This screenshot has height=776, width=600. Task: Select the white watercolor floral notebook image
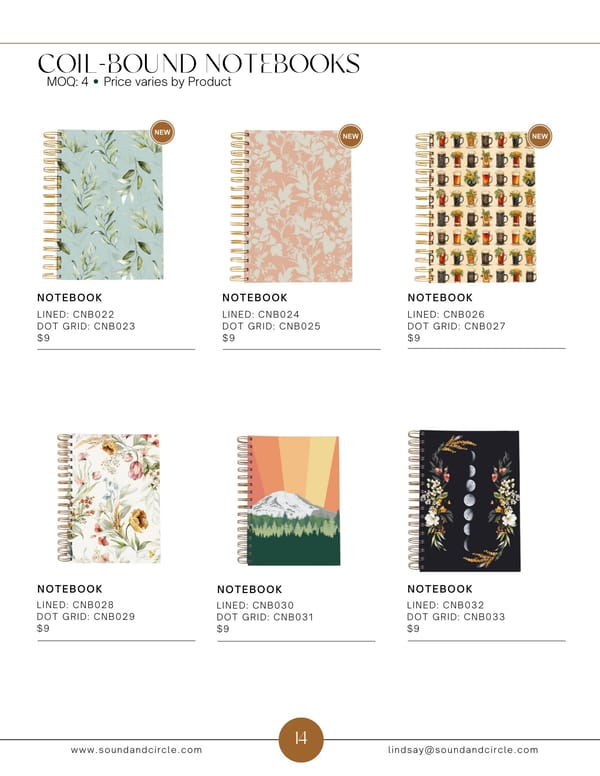(108, 498)
